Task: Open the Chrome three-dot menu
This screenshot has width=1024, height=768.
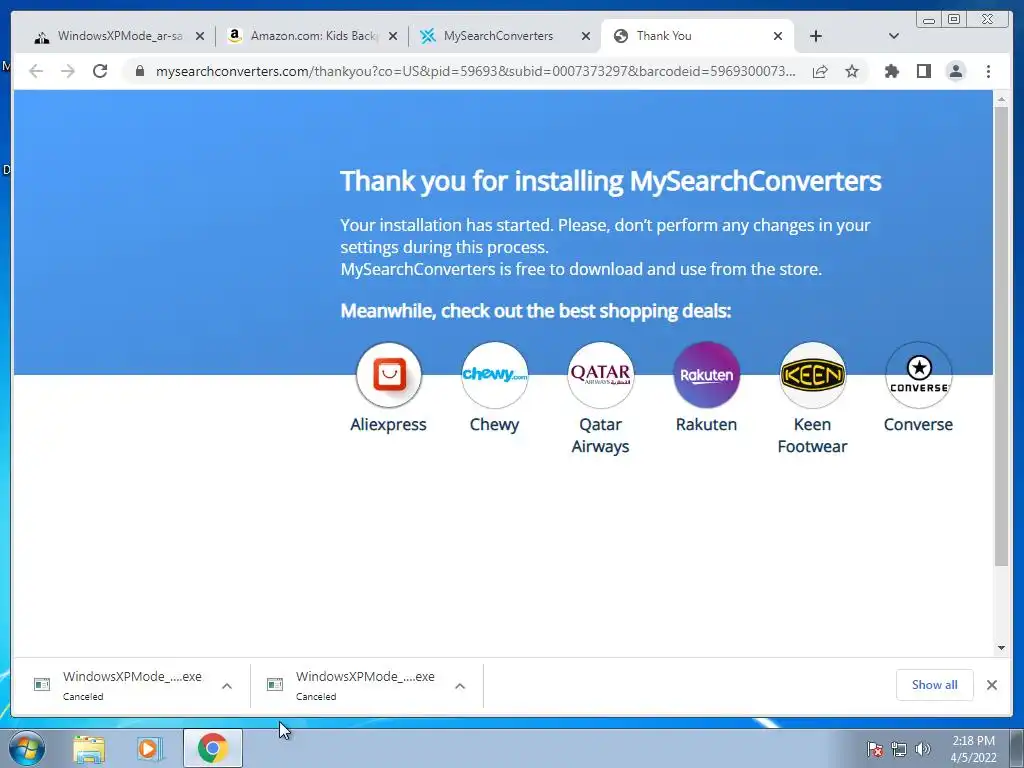Action: (x=988, y=71)
